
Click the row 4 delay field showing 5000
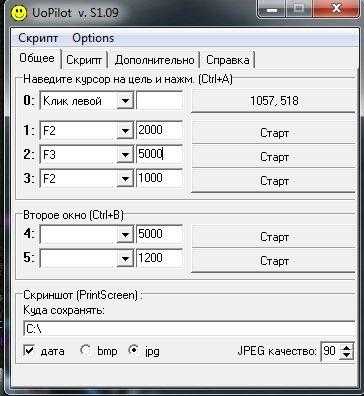[x=159, y=235]
